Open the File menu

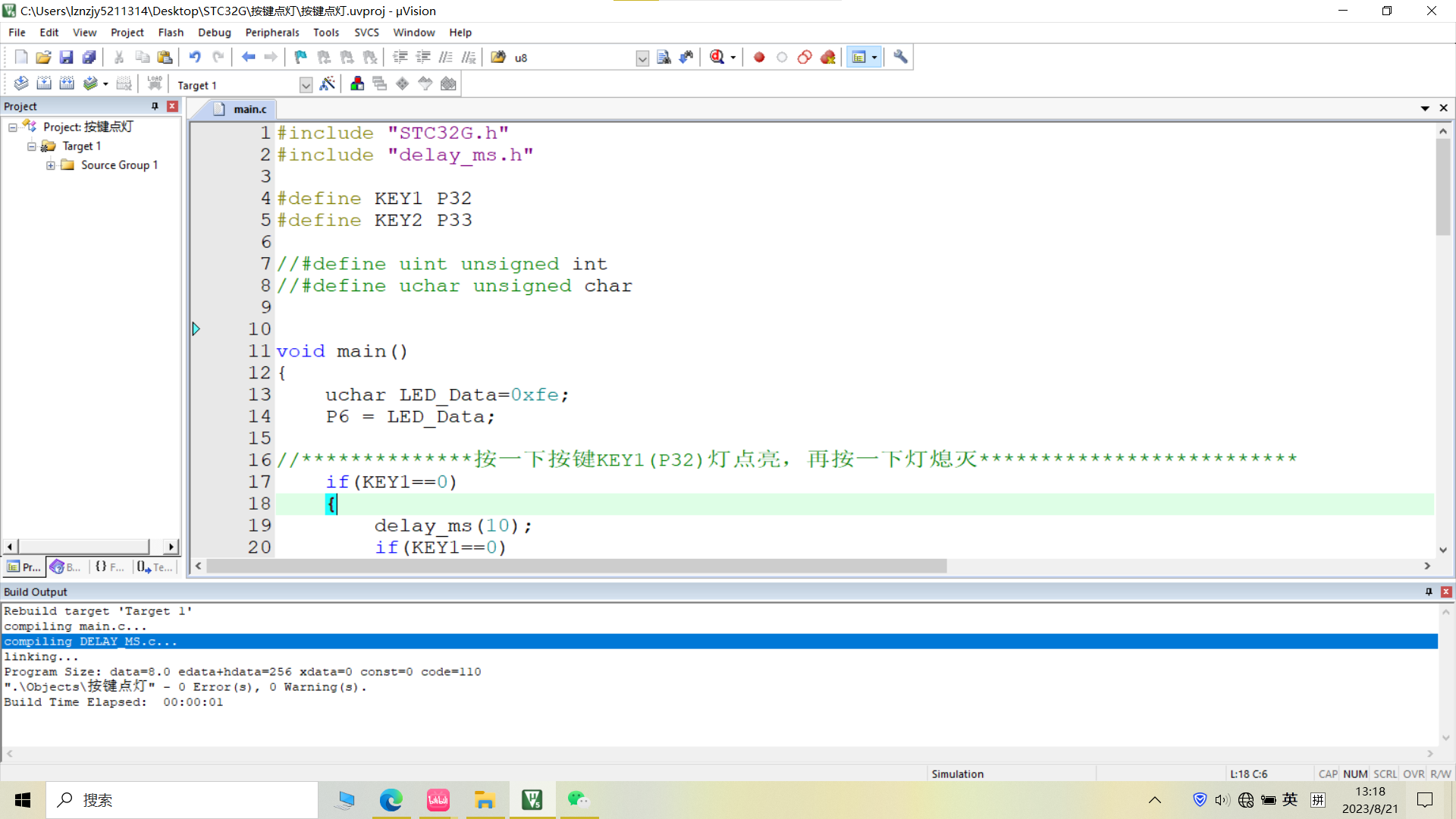pos(17,33)
